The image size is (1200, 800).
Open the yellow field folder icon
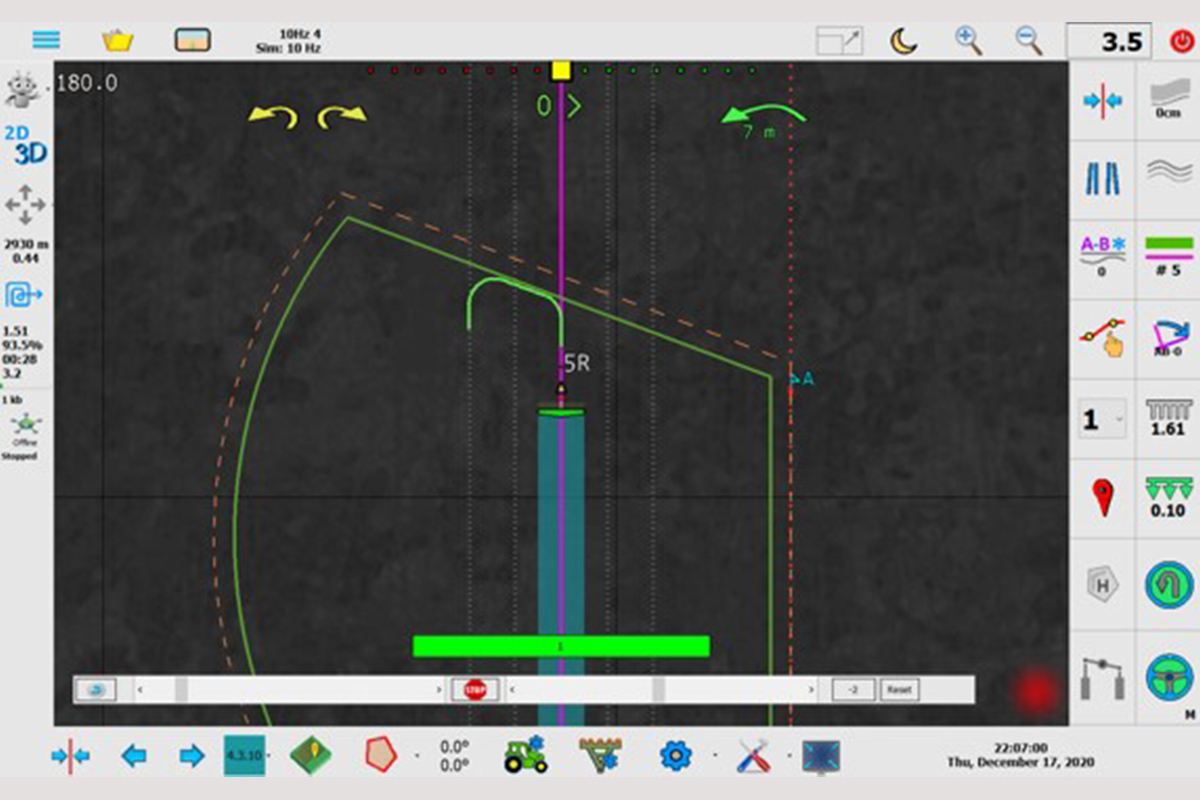[x=118, y=40]
